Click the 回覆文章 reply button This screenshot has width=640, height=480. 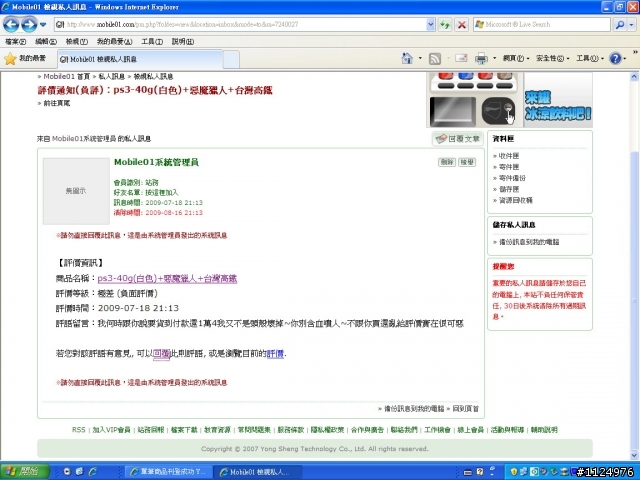click(x=458, y=139)
